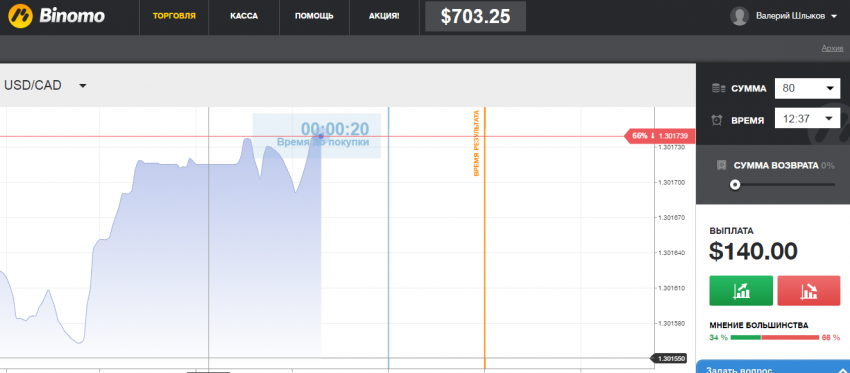Click the alarm clock icon beside ВРЕМЯ
The width and height of the screenshot is (850, 373).
(x=717, y=120)
